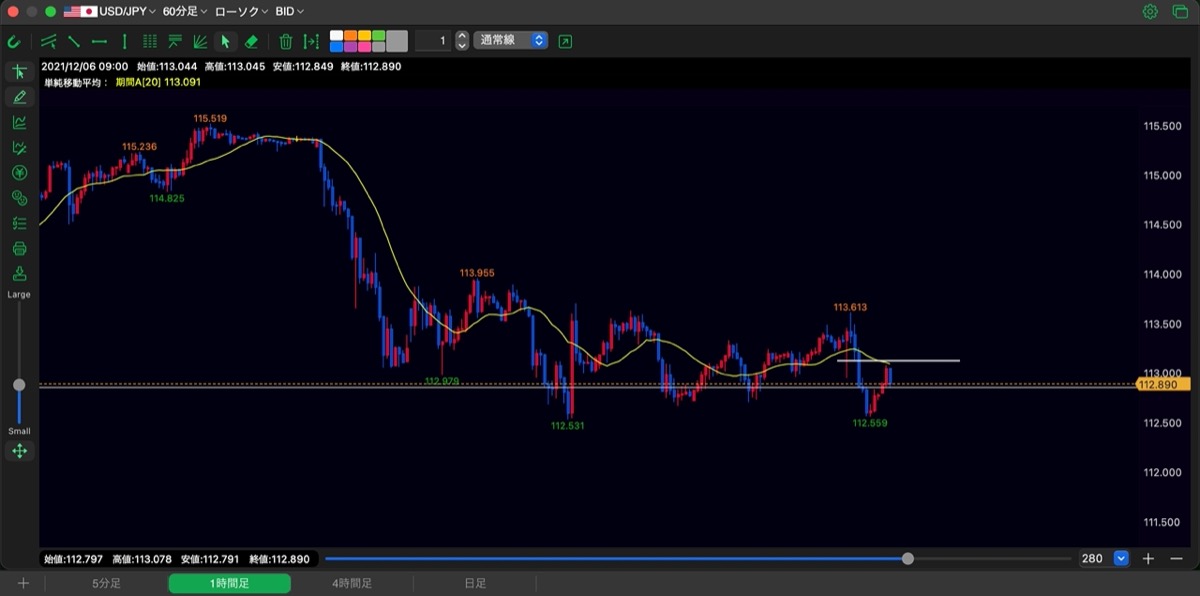Select the grid lines tool

tap(150, 41)
